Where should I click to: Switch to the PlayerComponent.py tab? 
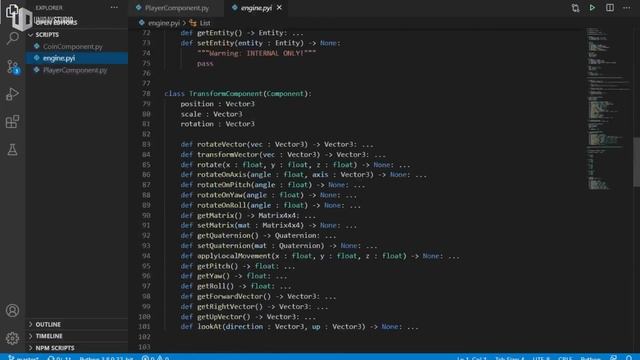coord(176,8)
